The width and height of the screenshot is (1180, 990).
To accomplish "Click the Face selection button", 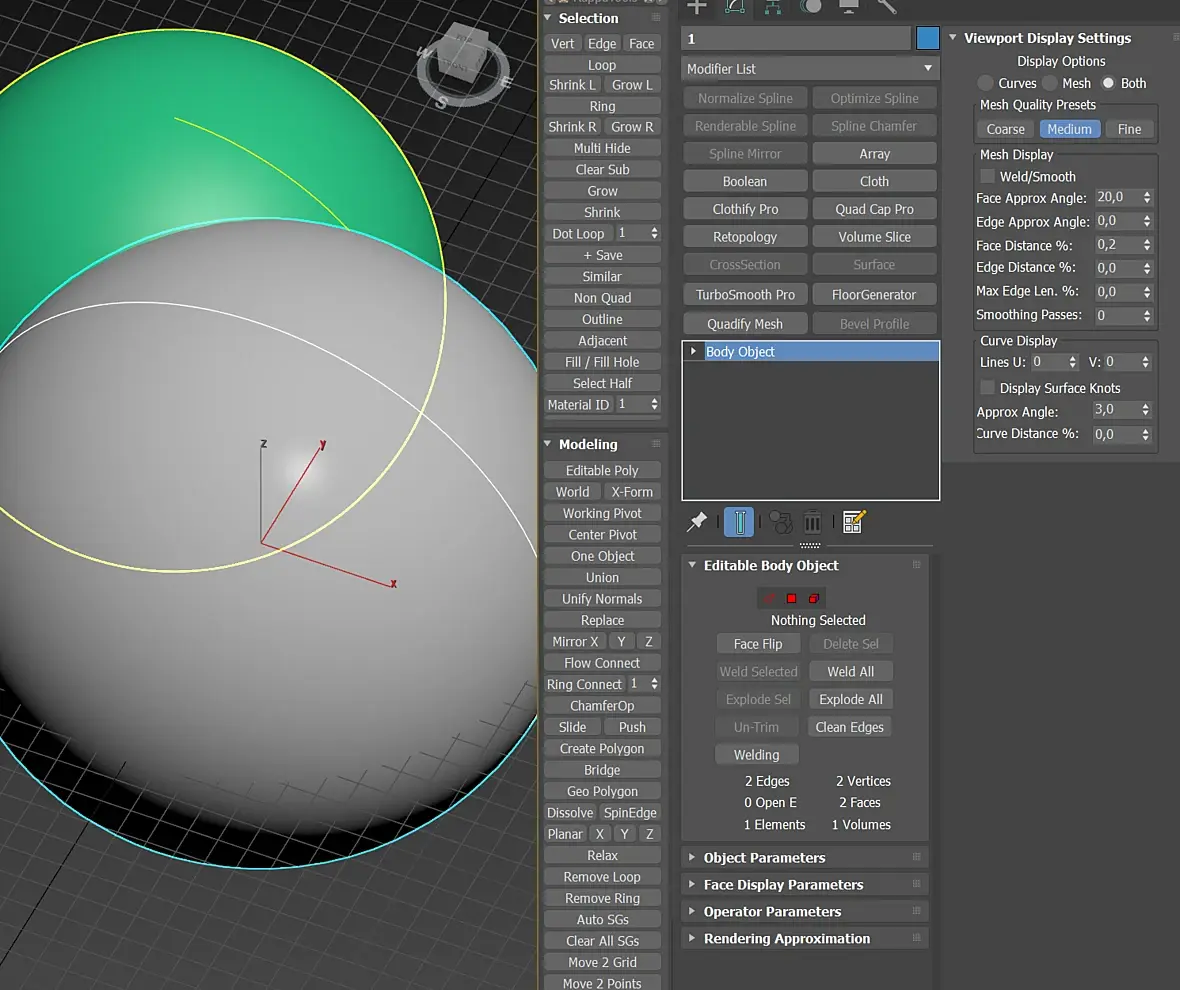I will pos(642,44).
